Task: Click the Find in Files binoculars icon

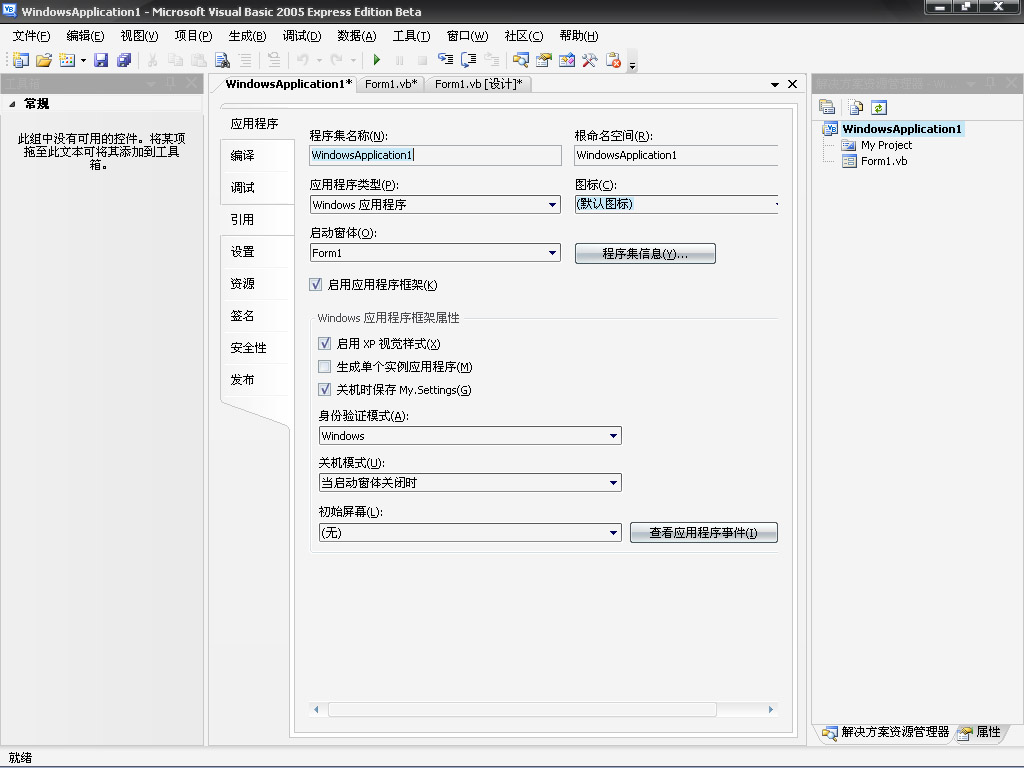Action: coord(223,60)
